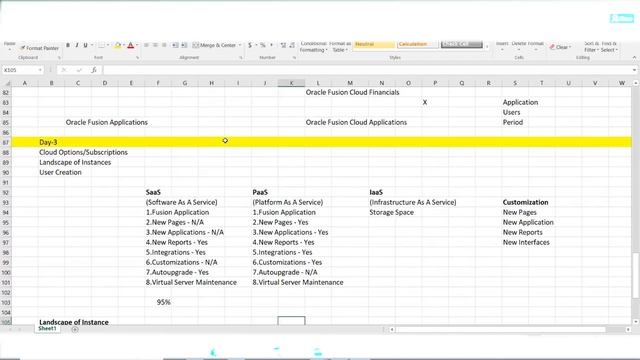
Task: Add a new sheet
Action: pyautogui.click(x=75, y=329)
